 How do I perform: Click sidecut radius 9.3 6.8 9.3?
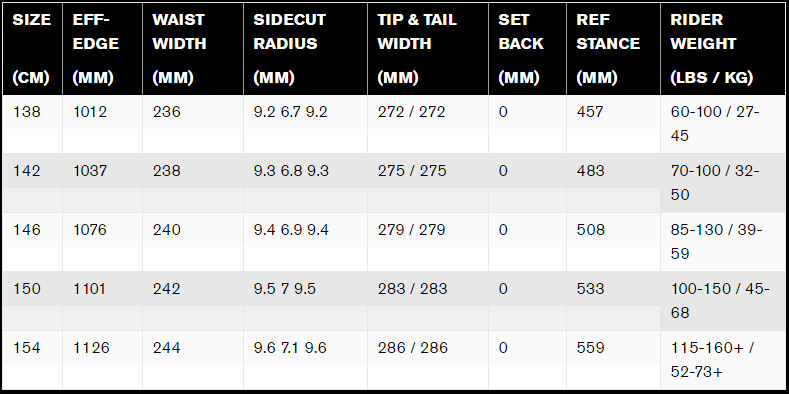pyautogui.click(x=291, y=171)
